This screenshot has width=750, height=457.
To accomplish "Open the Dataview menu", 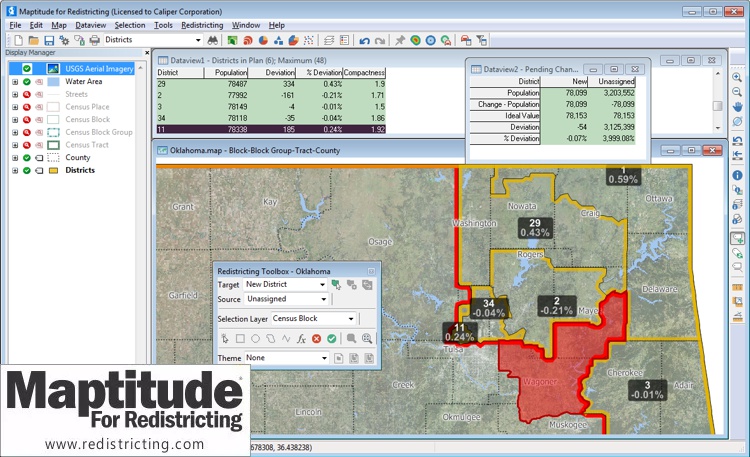I will (x=91, y=24).
